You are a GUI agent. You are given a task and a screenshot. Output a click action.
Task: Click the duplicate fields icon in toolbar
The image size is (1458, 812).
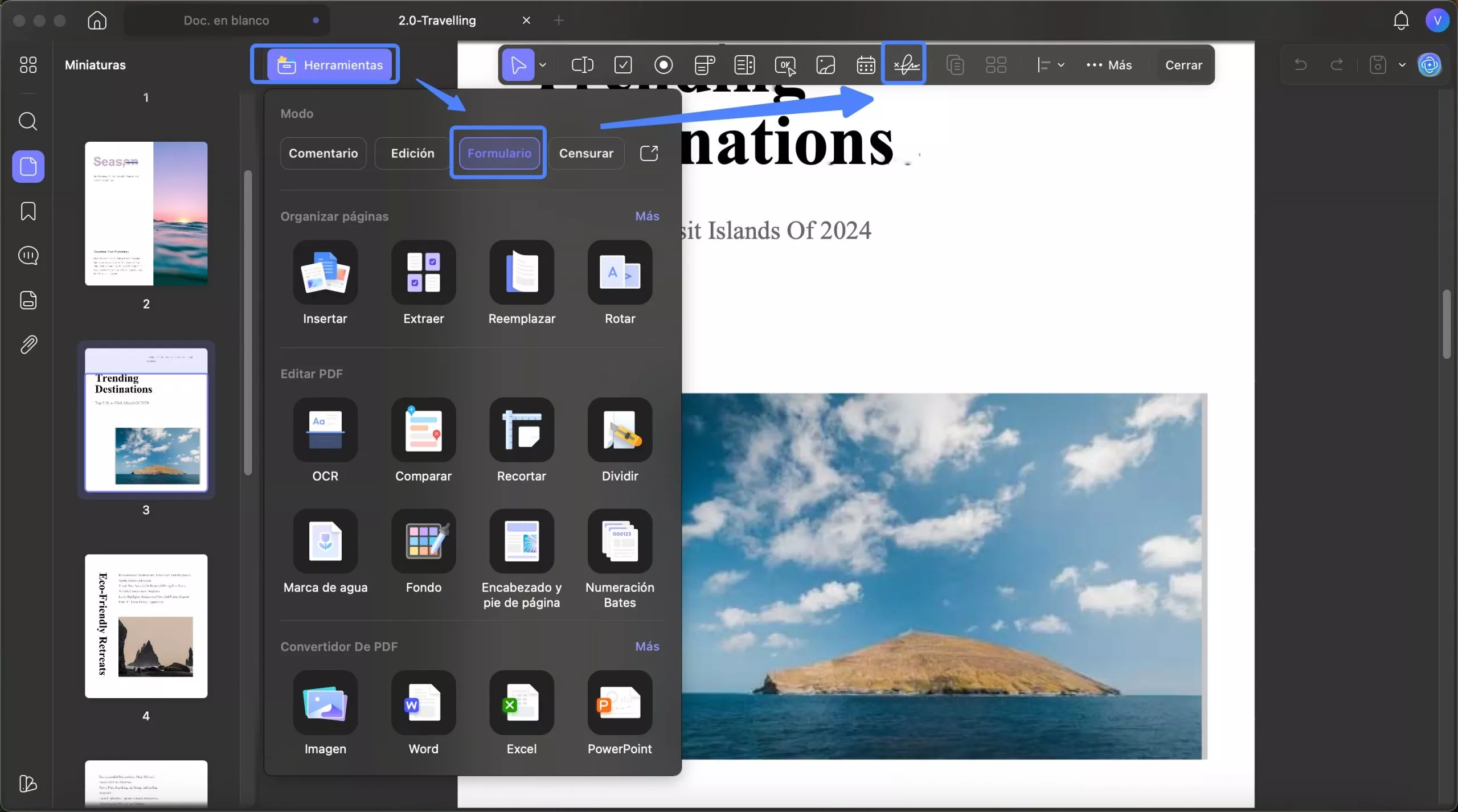point(955,65)
